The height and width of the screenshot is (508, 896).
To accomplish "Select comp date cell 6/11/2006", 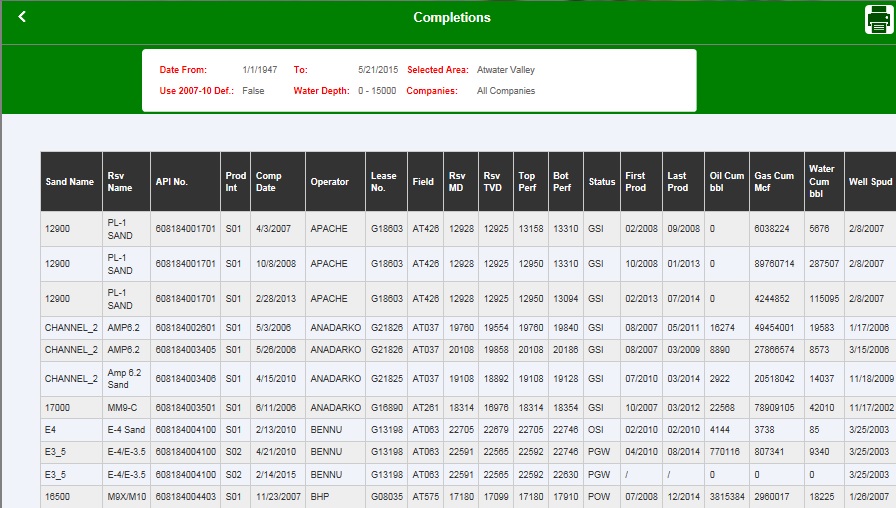I will click(276, 407).
